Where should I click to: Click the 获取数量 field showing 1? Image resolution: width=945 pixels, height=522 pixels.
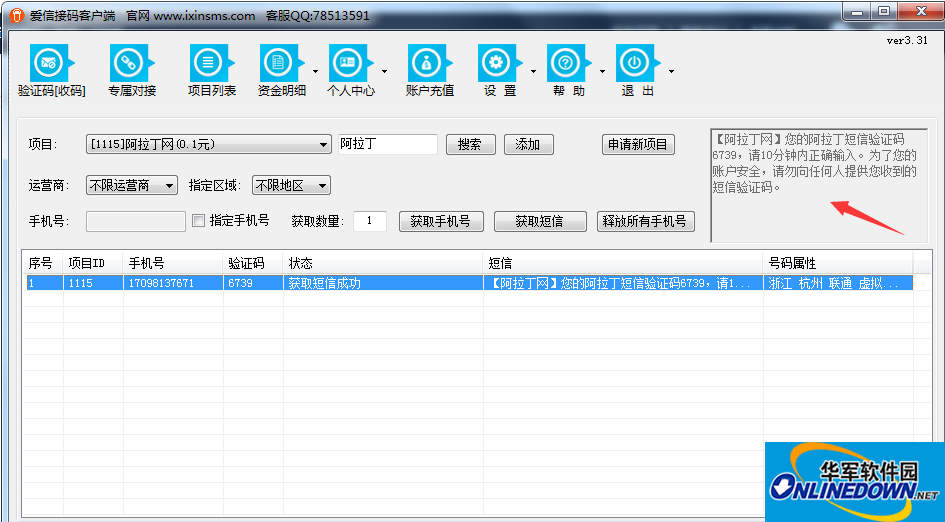(369, 221)
